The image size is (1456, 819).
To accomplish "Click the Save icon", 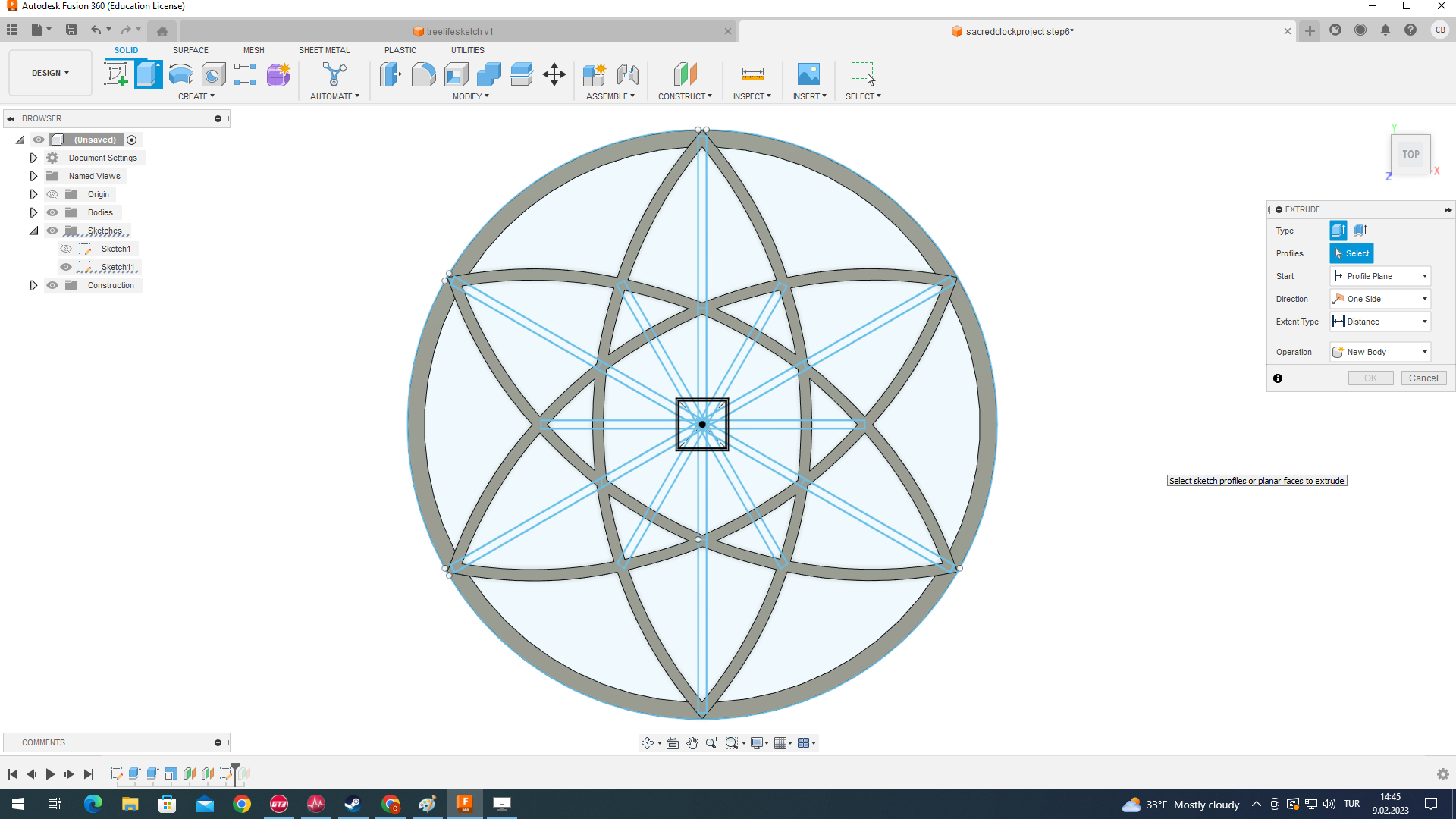I will [x=71, y=30].
